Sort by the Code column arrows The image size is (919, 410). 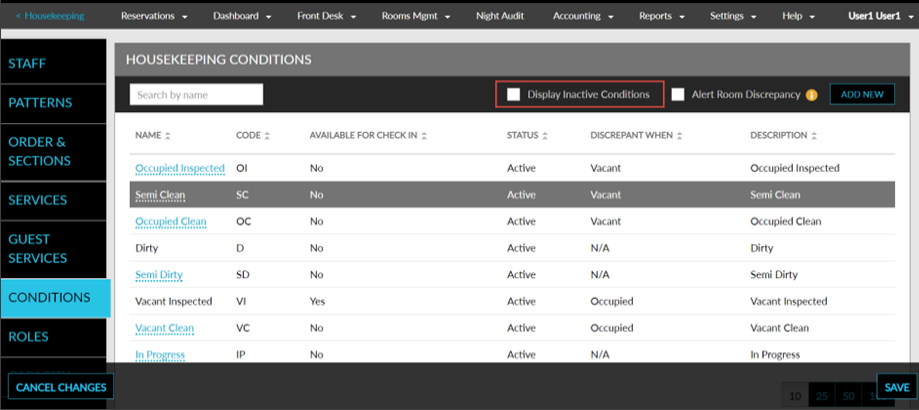point(267,136)
